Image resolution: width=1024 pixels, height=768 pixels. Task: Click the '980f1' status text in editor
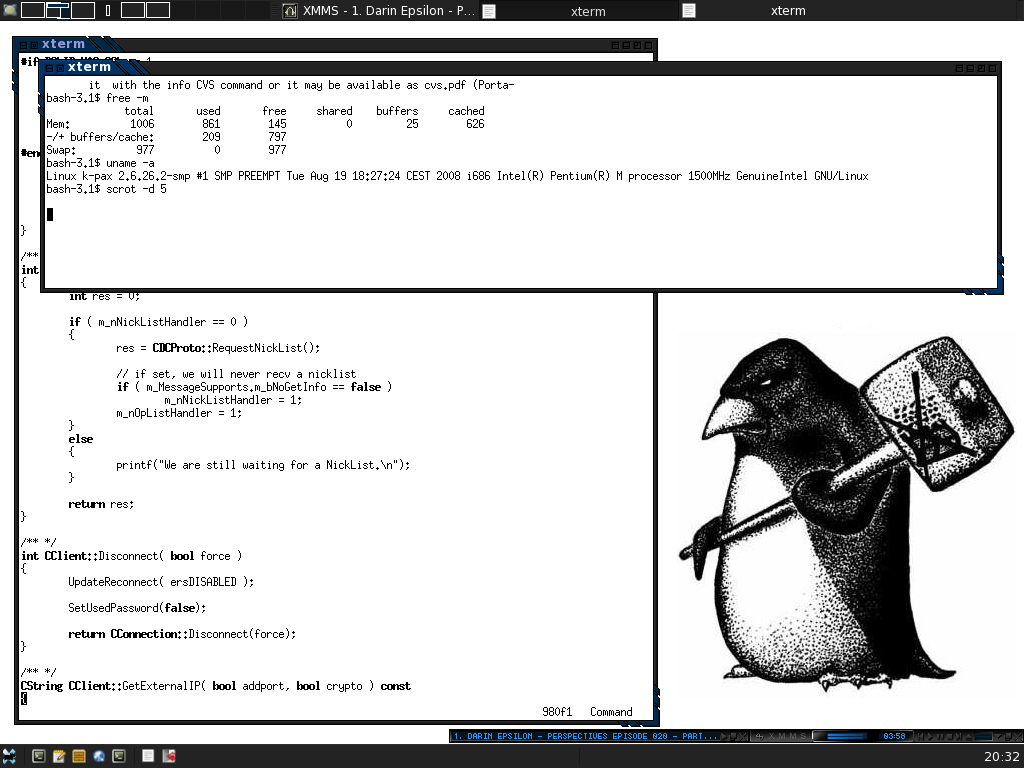(556, 712)
